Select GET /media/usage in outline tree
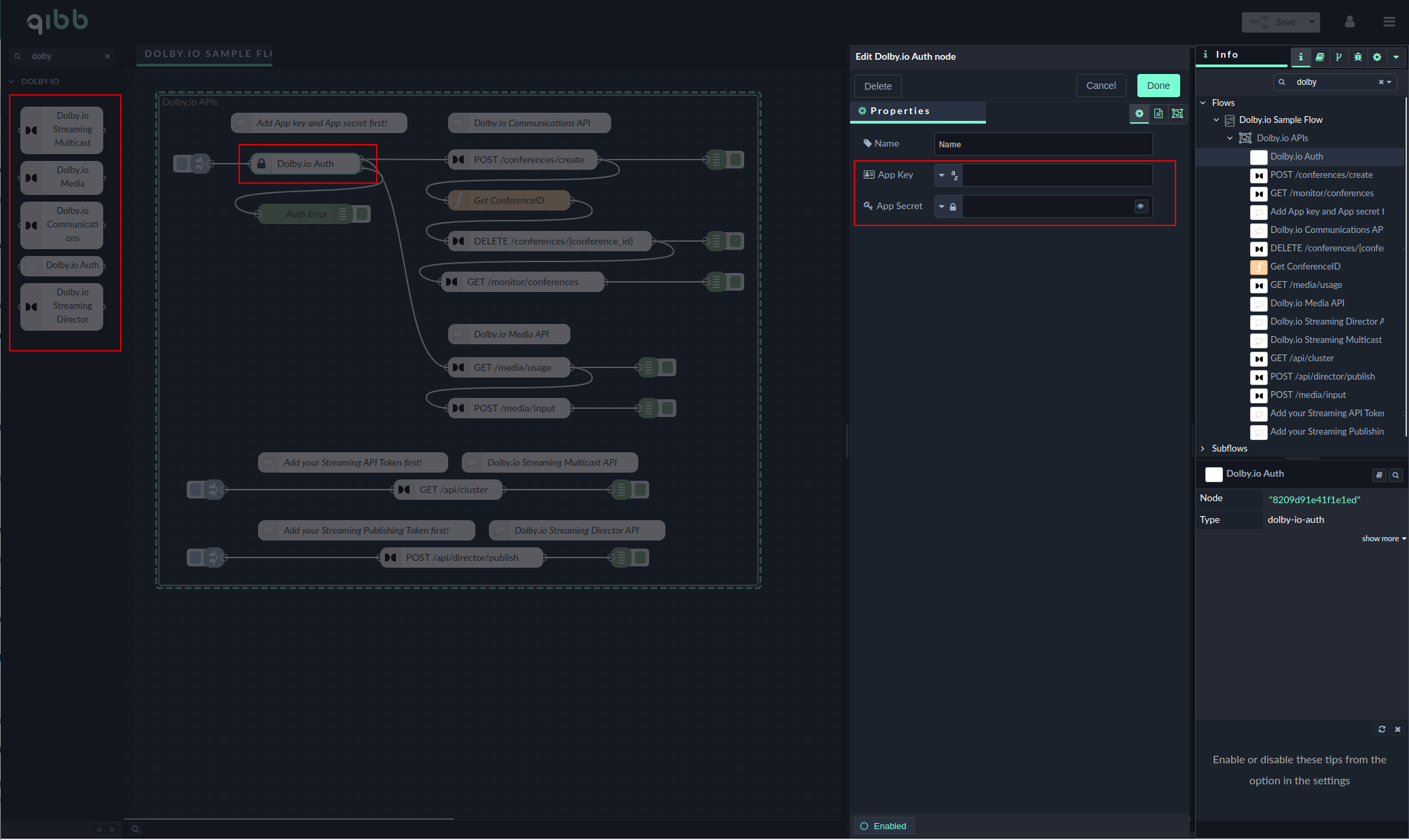The width and height of the screenshot is (1409, 840). 1305,285
